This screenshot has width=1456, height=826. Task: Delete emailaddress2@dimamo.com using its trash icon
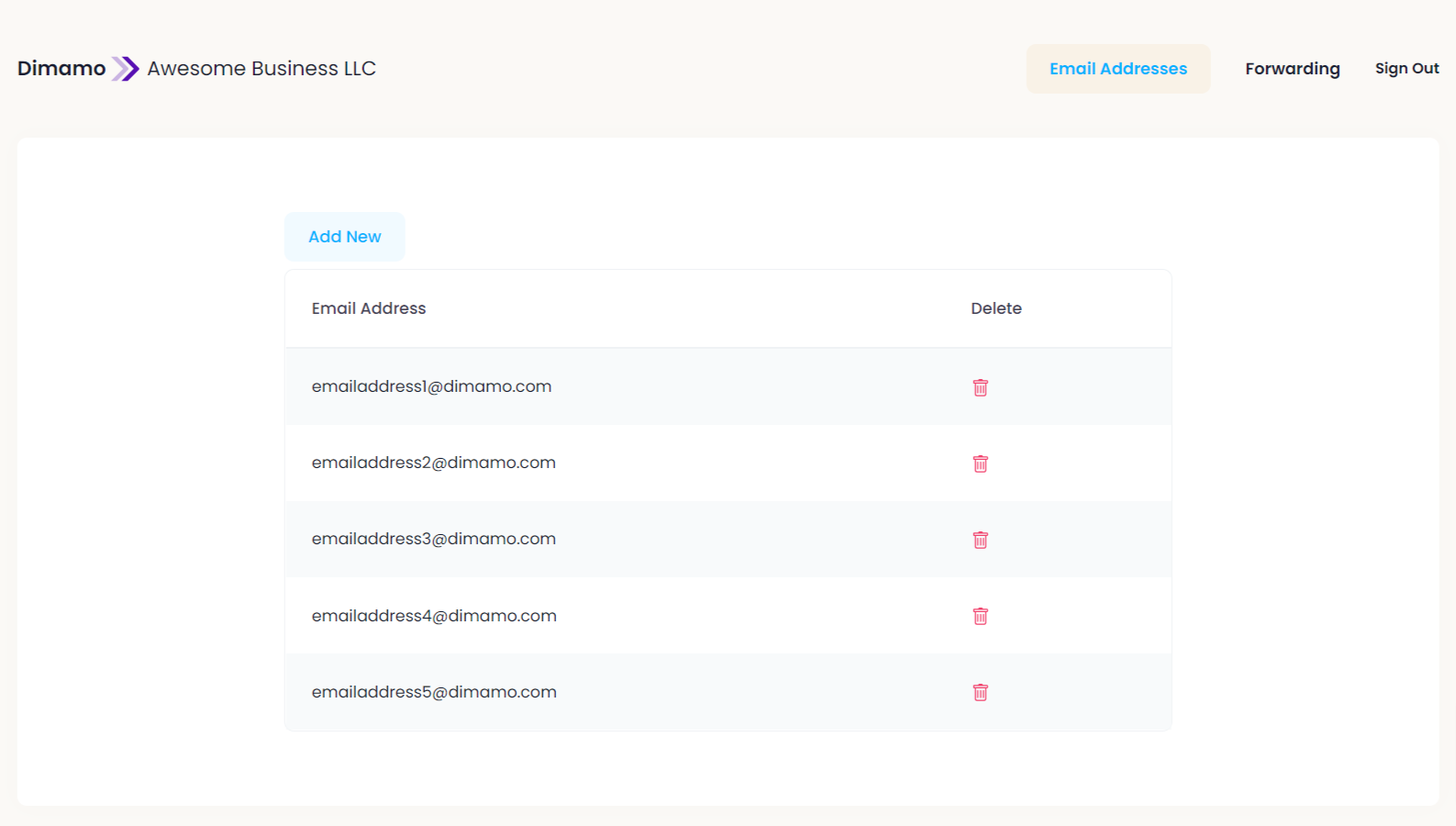tap(980, 463)
